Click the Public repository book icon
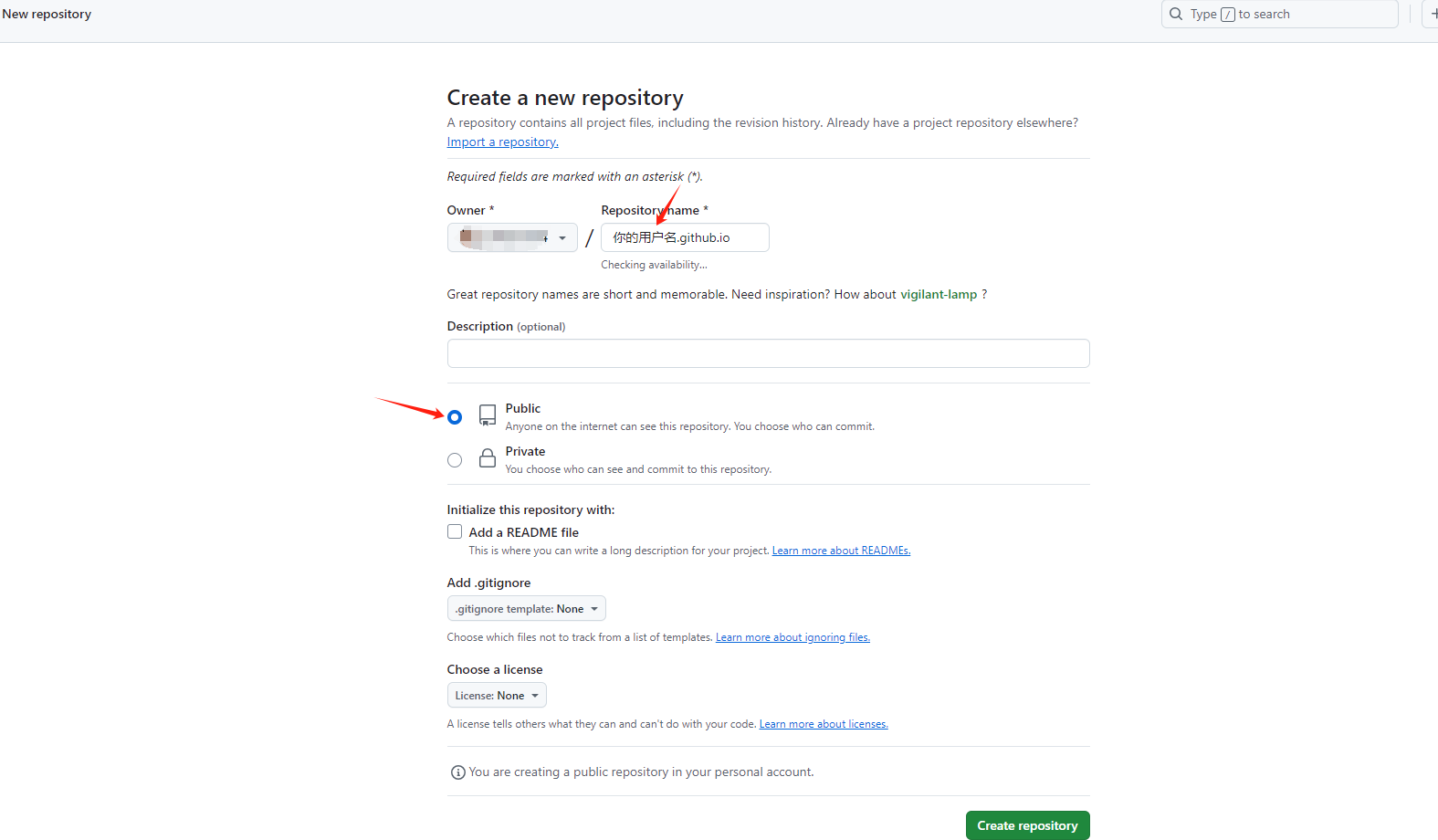 point(488,415)
